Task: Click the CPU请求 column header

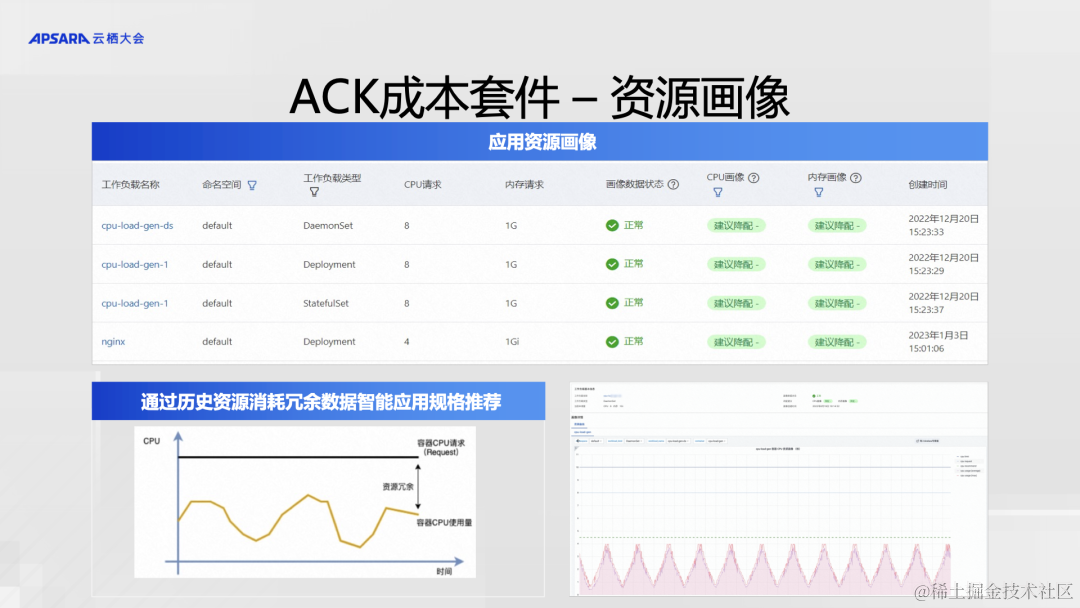Action: point(422,185)
